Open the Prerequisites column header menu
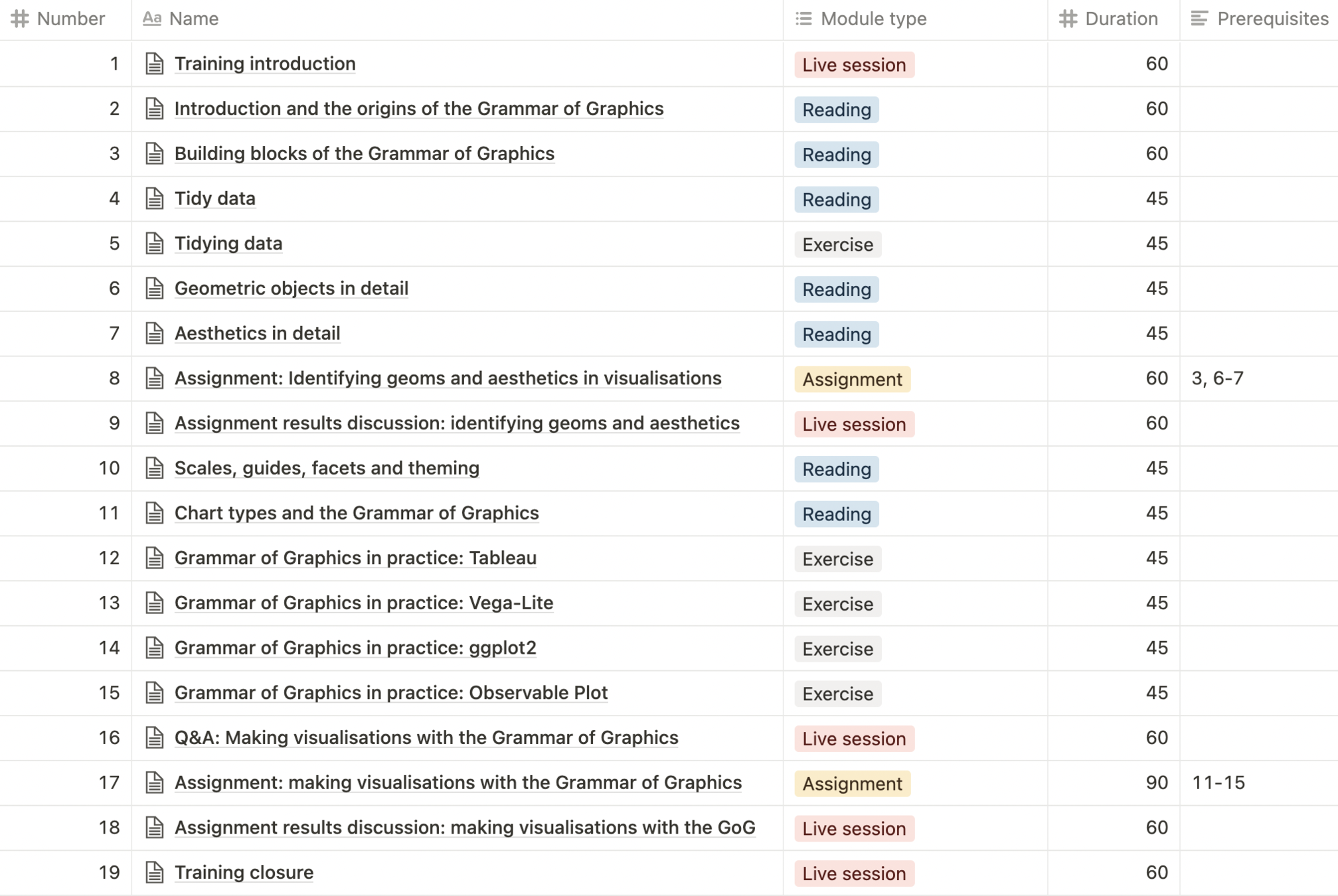The image size is (1338, 896). click(1272, 19)
